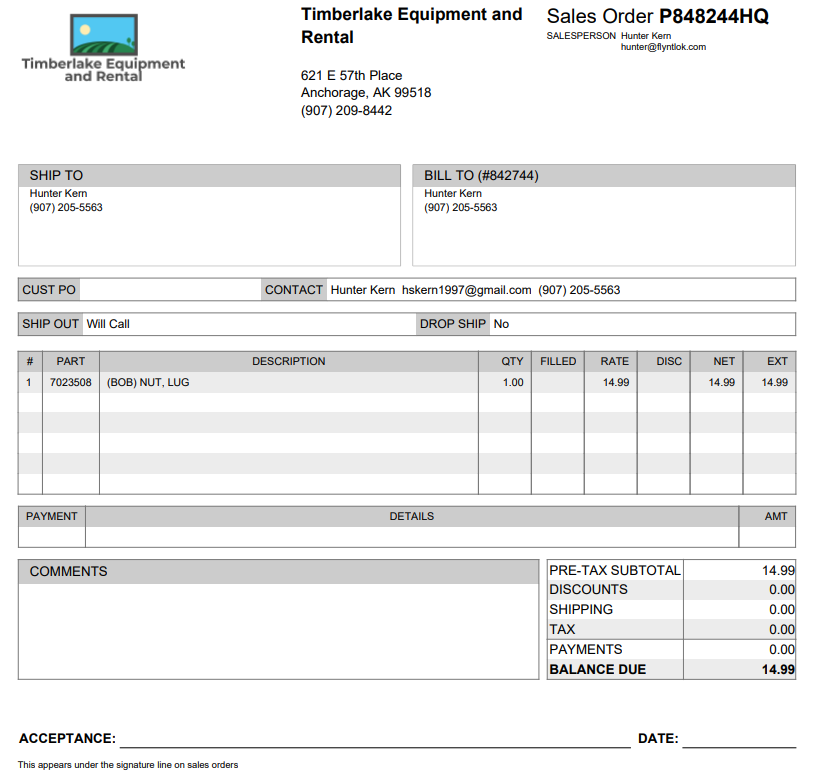Click the quantity value 1.00
This screenshot has height=775, width=815.
(x=513, y=383)
